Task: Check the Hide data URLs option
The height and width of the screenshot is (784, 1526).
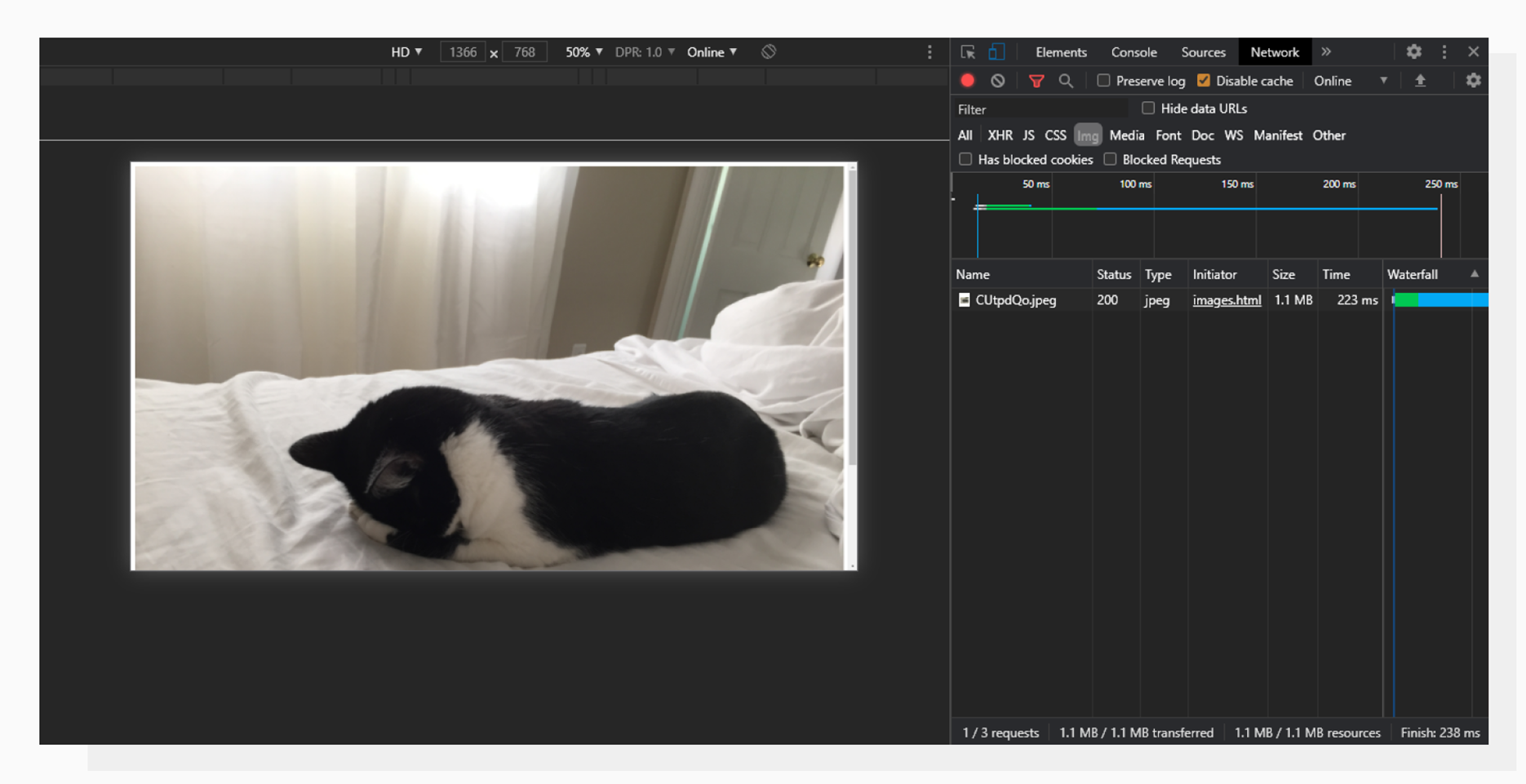Action: (x=1147, y=108)
